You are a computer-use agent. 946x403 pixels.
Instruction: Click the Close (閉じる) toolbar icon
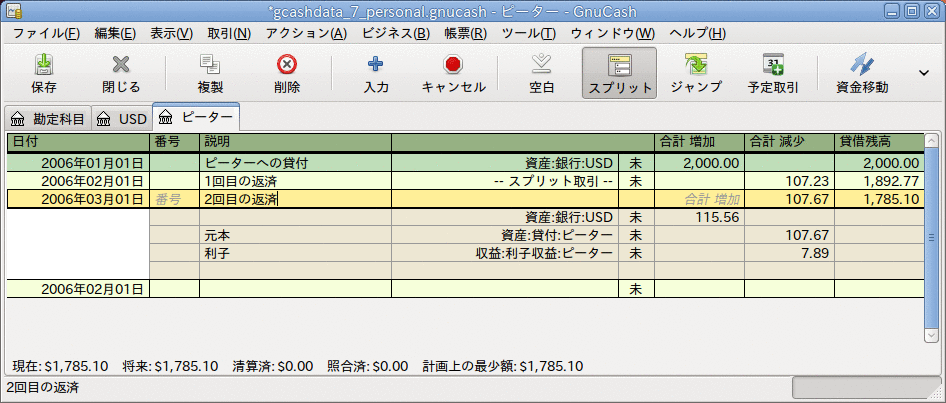pyautogui.click(x=121, y=74)
